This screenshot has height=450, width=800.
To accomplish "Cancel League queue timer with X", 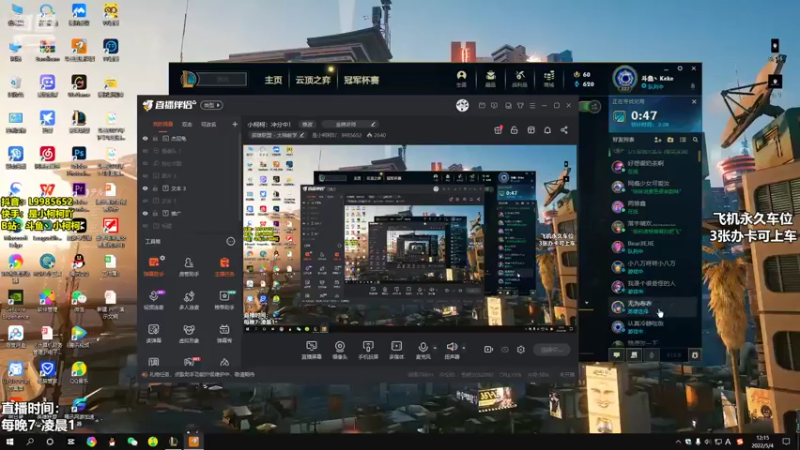I will 694,102.
